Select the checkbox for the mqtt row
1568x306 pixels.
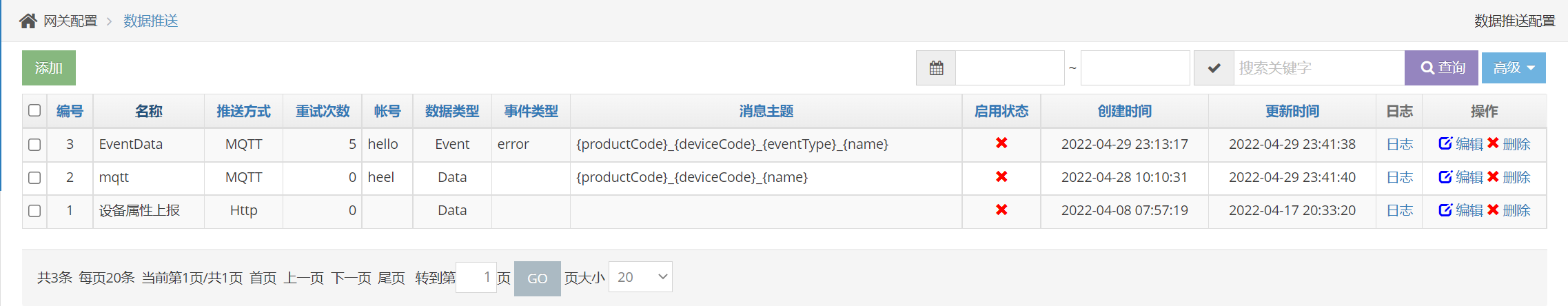(34, 178)
